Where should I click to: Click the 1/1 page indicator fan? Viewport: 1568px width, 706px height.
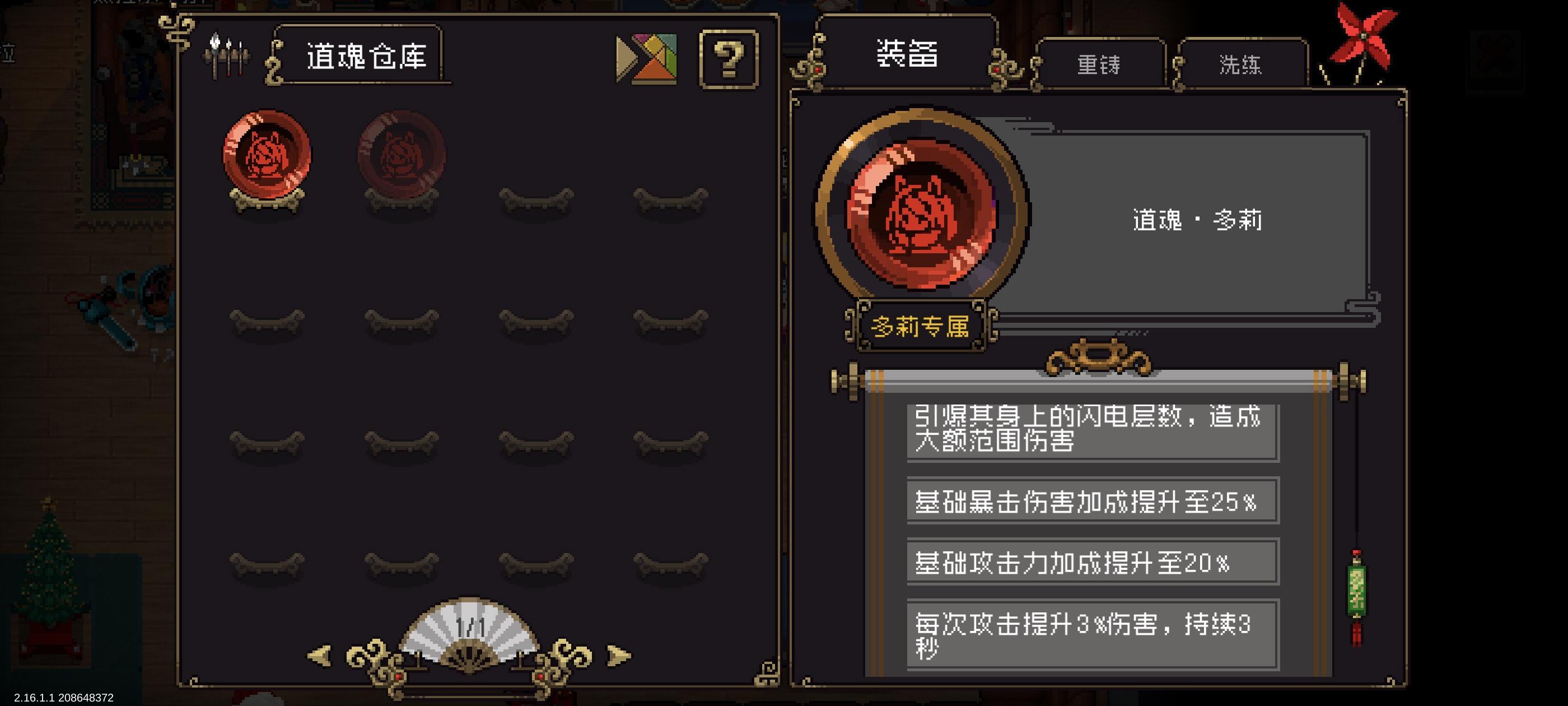469,634
